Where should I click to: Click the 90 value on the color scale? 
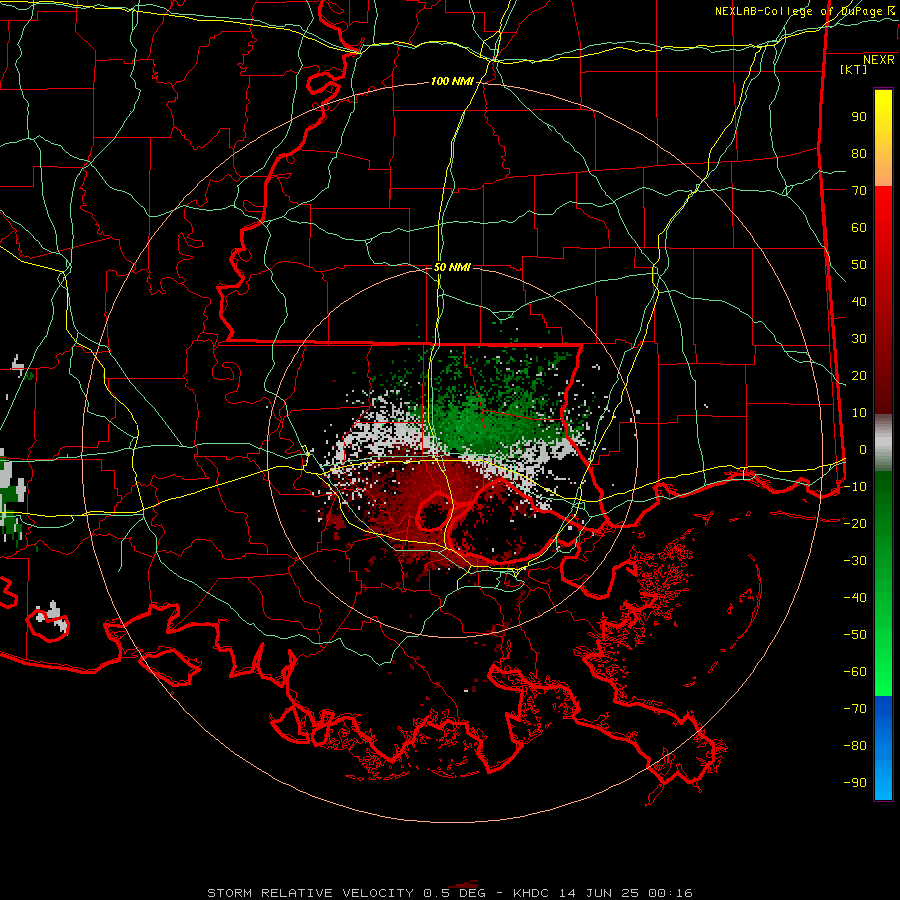click(859, 117)
